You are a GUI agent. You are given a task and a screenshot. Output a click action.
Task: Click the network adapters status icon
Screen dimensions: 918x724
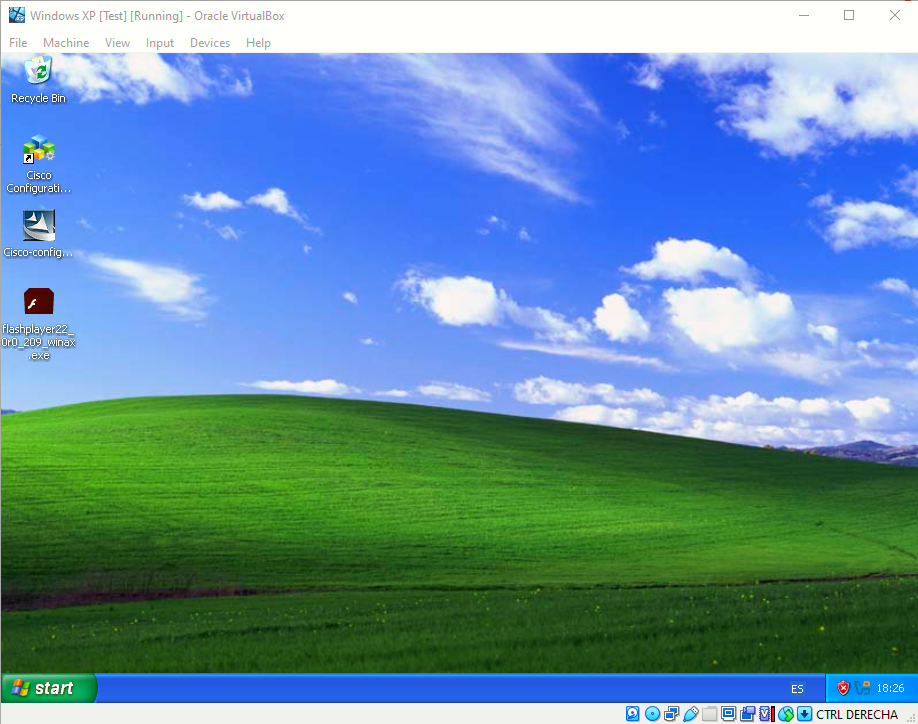pos(672,714)
